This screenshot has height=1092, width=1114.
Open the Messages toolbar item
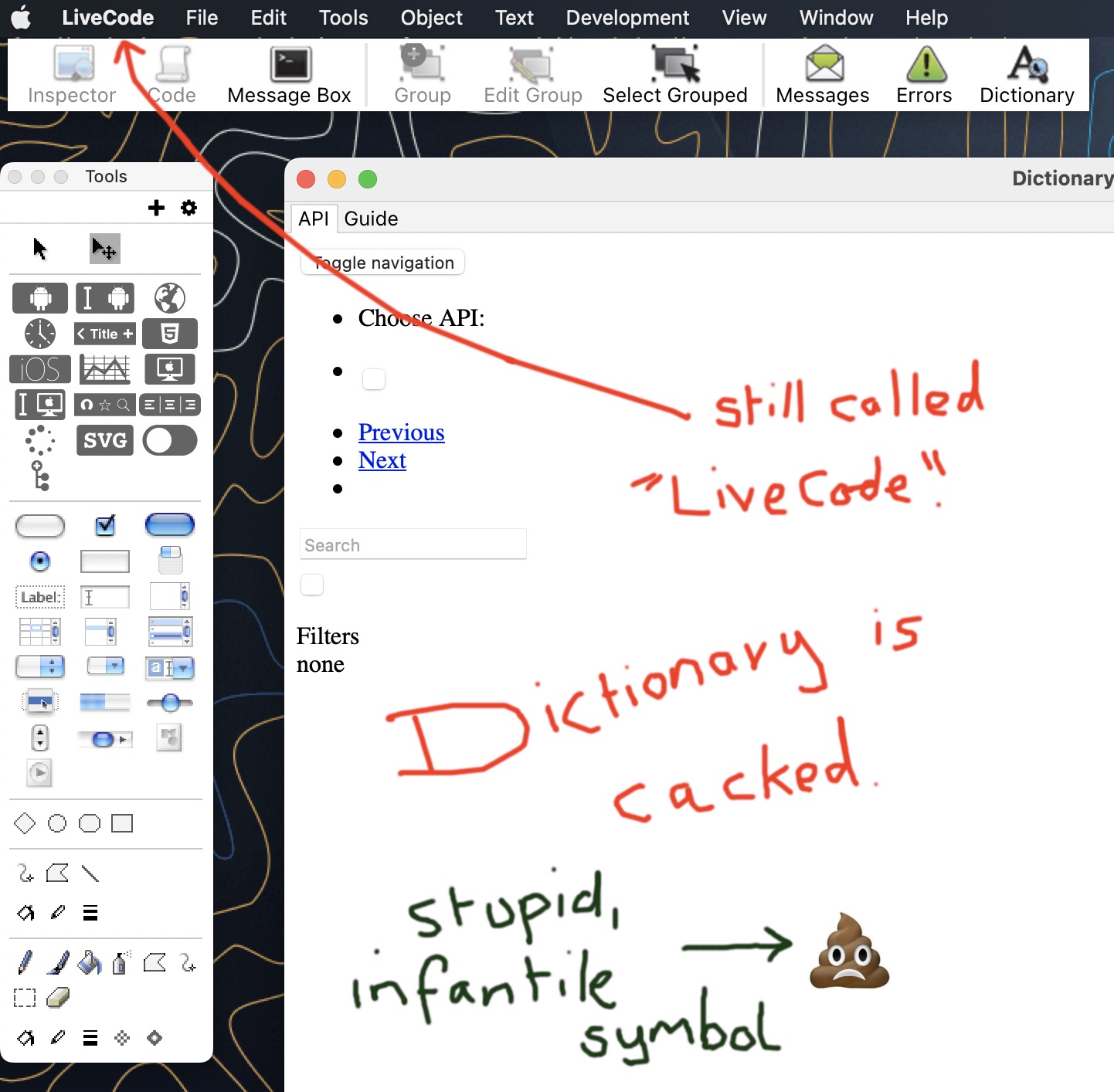pyautogui.click(x=823, y=75)
